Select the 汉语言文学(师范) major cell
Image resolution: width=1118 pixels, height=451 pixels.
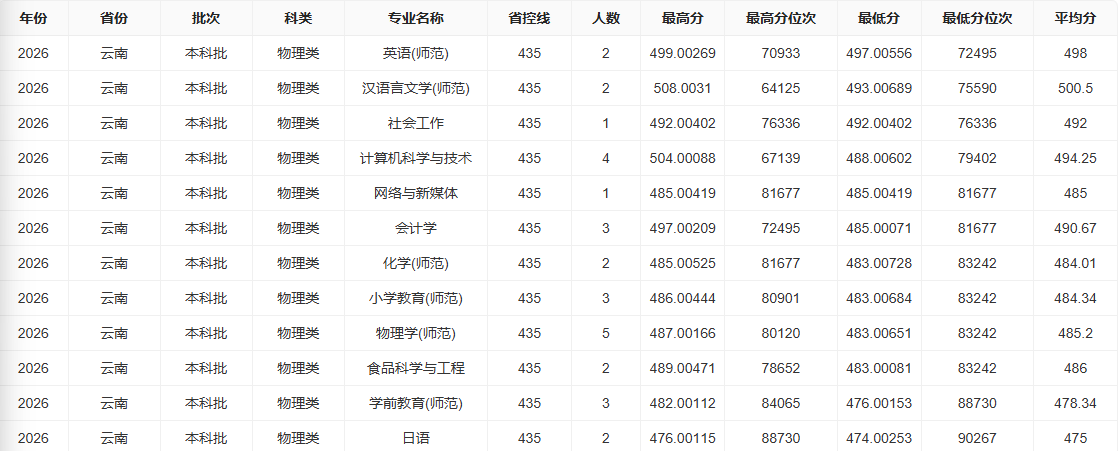tap(416, 88)
